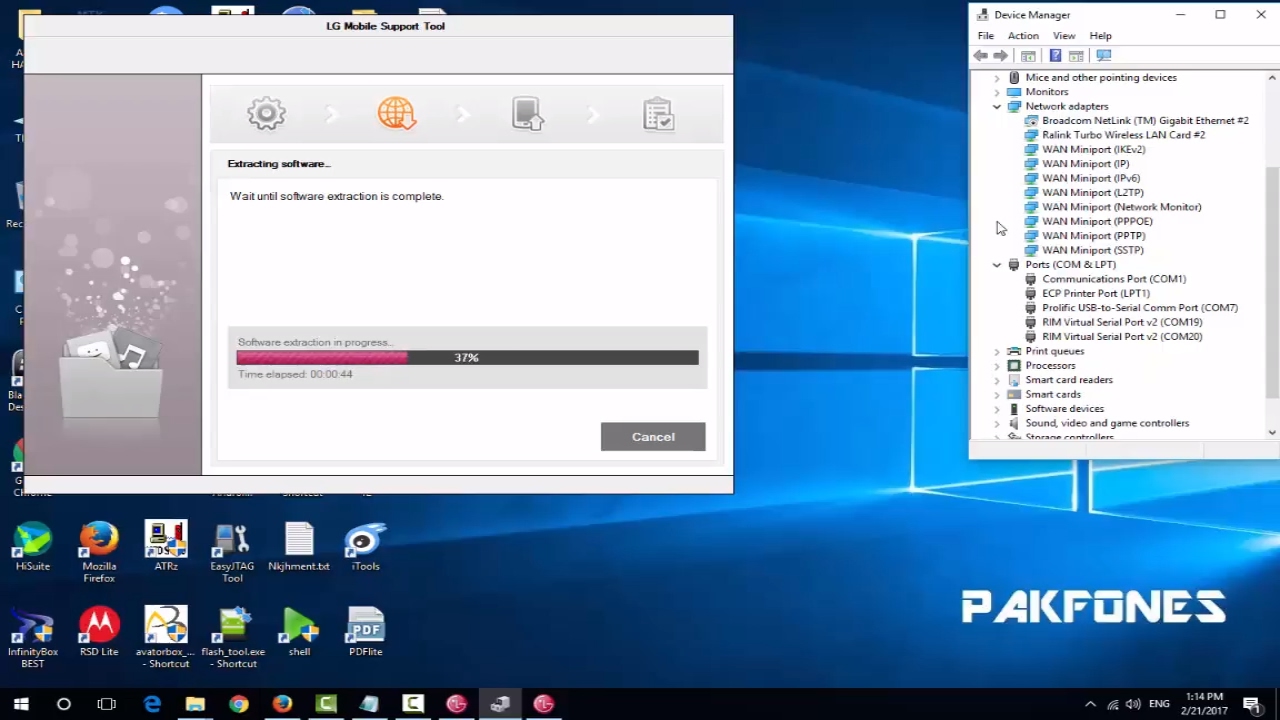Viewport: 1280px width, 720px height.
Task: Expand the Print queues node
Action: (996, 352)
